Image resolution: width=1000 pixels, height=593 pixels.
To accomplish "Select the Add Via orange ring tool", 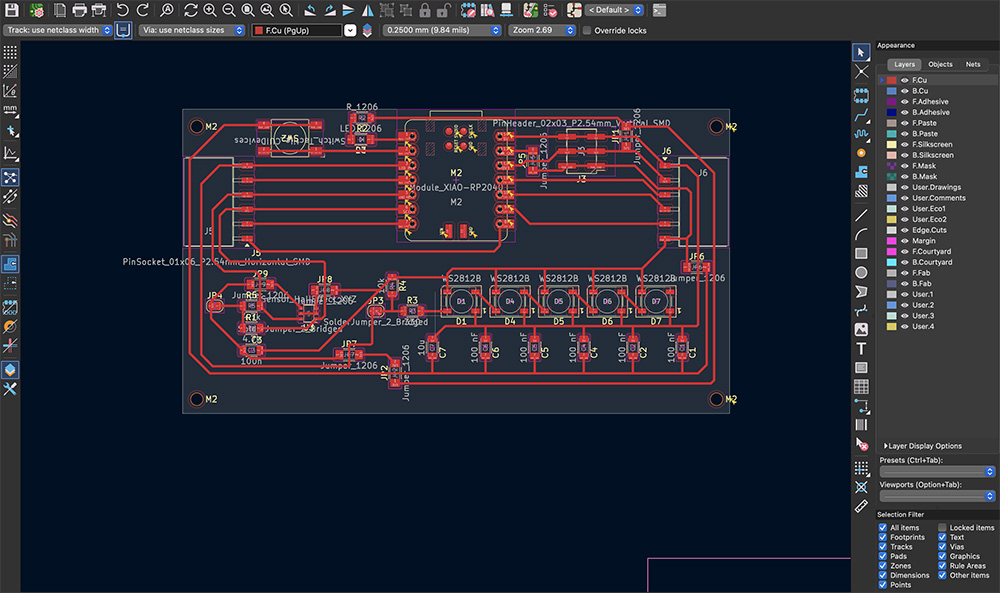I will pos(861,153).
